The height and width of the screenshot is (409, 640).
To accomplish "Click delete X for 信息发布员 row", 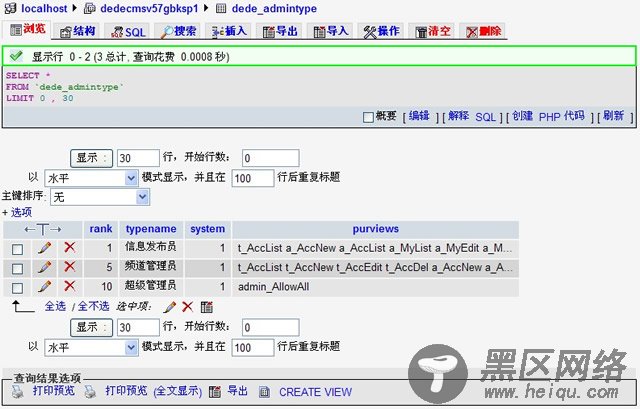I will tap(70, 247).
